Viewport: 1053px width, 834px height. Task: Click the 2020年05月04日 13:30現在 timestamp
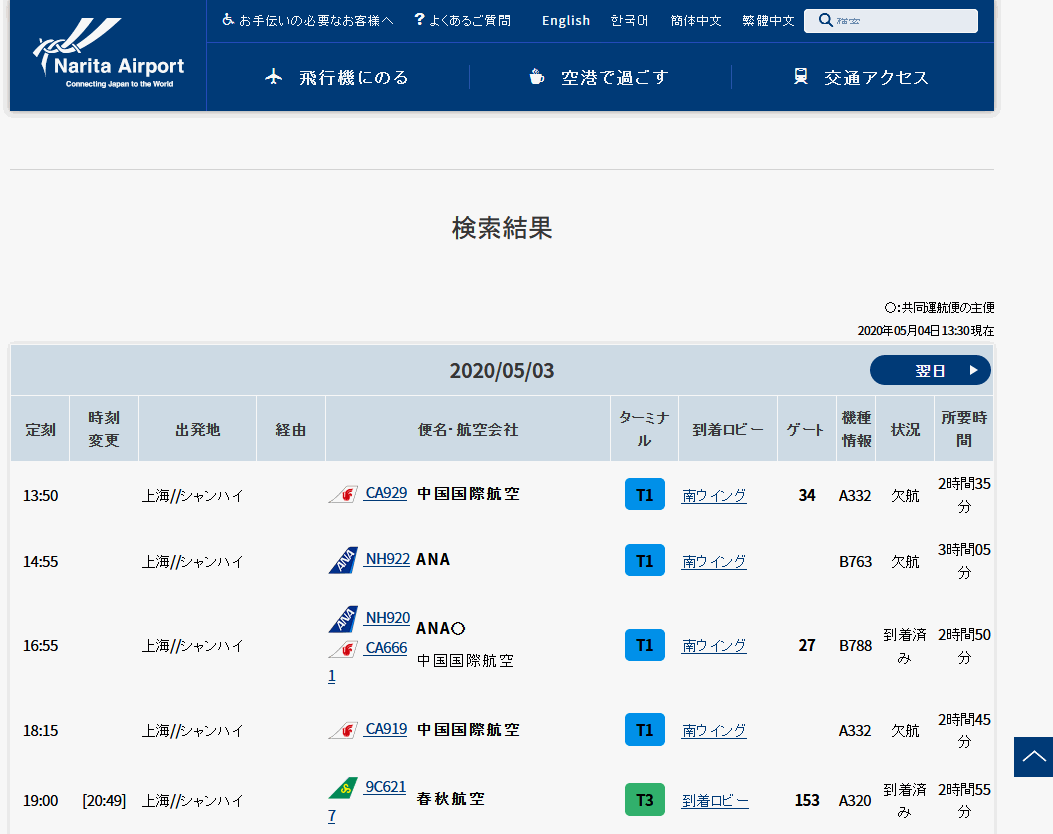[925, 330]
